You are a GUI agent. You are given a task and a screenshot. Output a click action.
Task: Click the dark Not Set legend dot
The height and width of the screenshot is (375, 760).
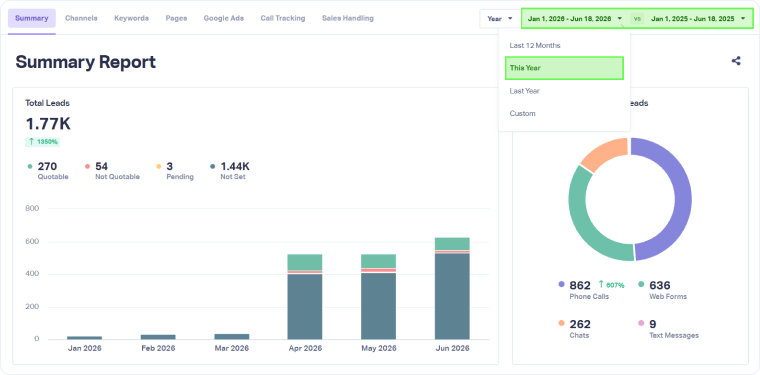212,167
